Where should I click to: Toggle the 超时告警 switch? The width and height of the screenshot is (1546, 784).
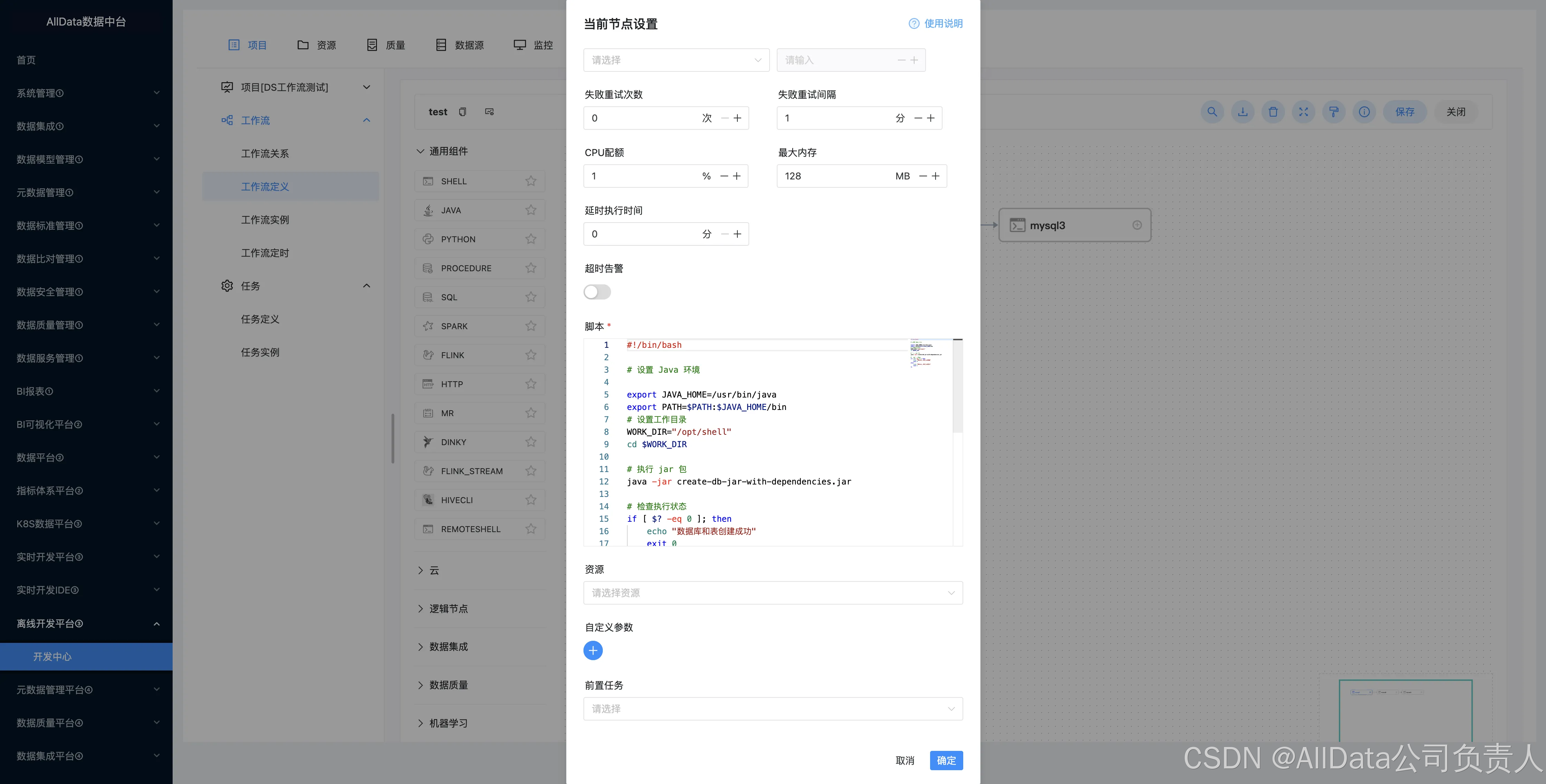click(x=597, y=292)
